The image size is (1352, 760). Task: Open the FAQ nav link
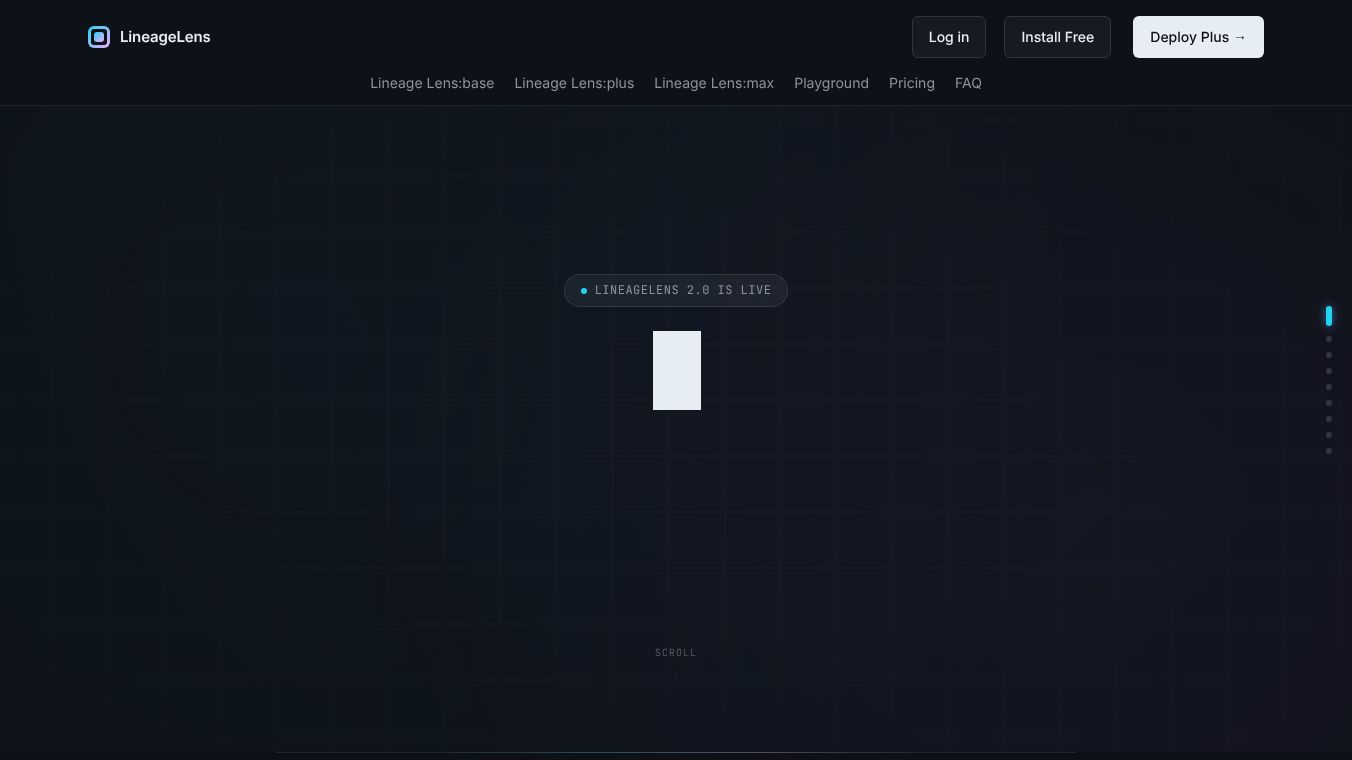pyautogui.click(x=968, y=83)
